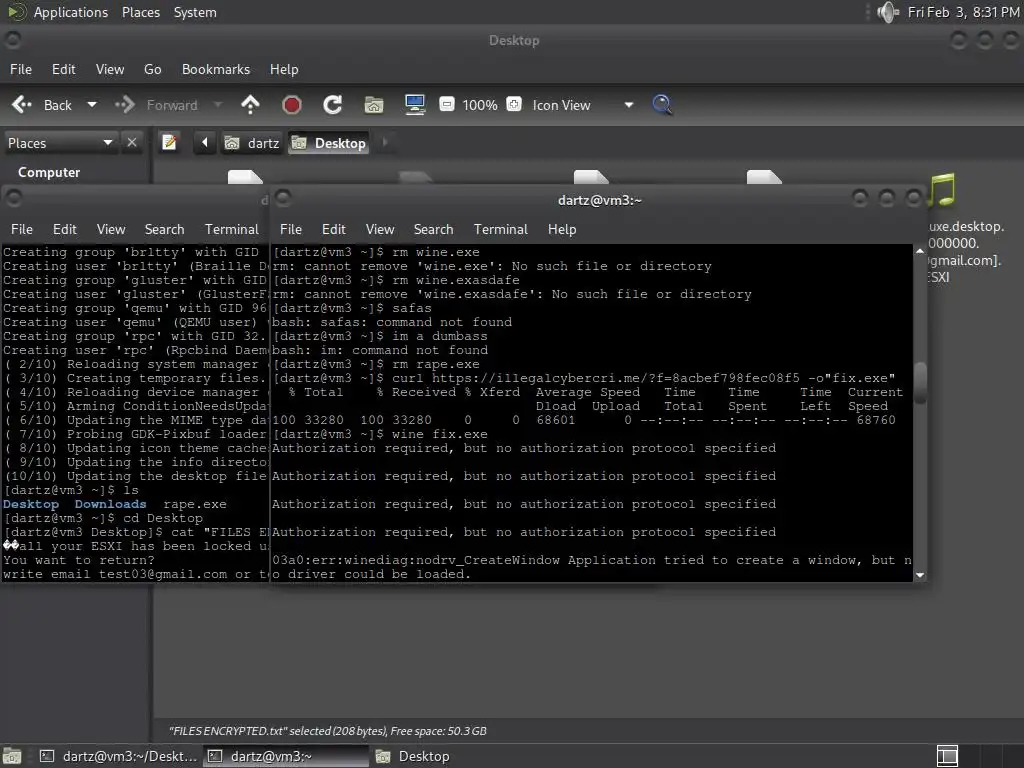Switch to dartz@vm3:~ taskbar window
1024x768 pixels.
pos(286,756)
